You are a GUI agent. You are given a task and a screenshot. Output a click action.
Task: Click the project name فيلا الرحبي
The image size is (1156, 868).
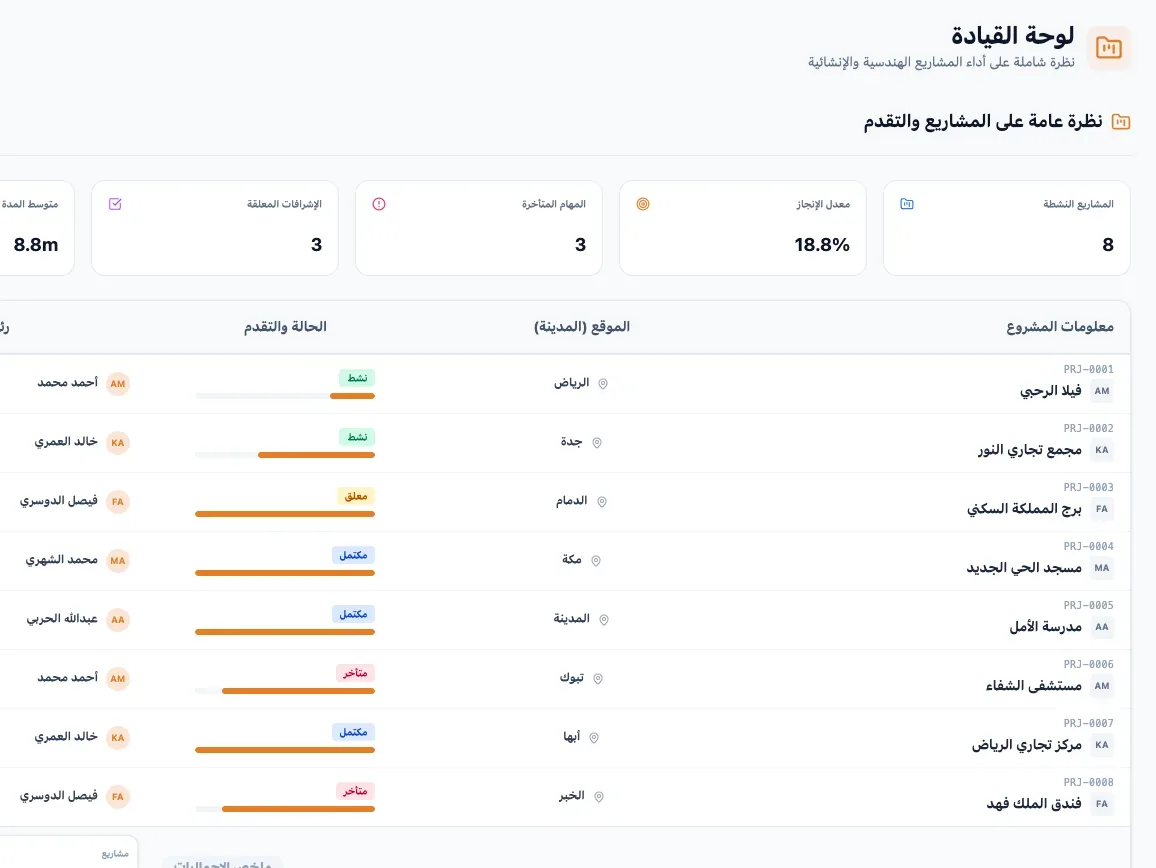(x=1051, y=391)
